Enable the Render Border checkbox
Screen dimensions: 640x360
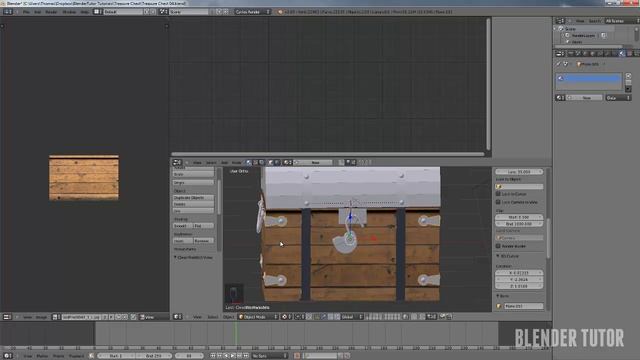498,246
